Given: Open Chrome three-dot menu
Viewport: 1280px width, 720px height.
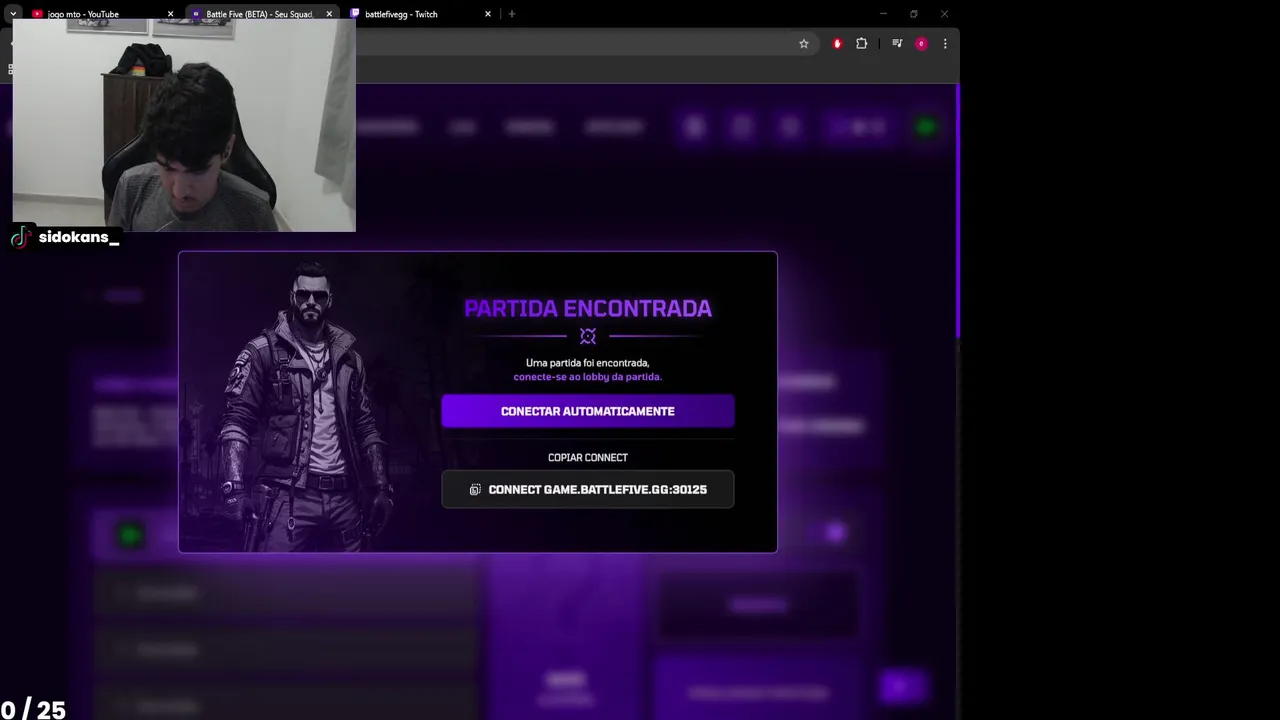Looking at the screenshot, I should pos(945,43).
